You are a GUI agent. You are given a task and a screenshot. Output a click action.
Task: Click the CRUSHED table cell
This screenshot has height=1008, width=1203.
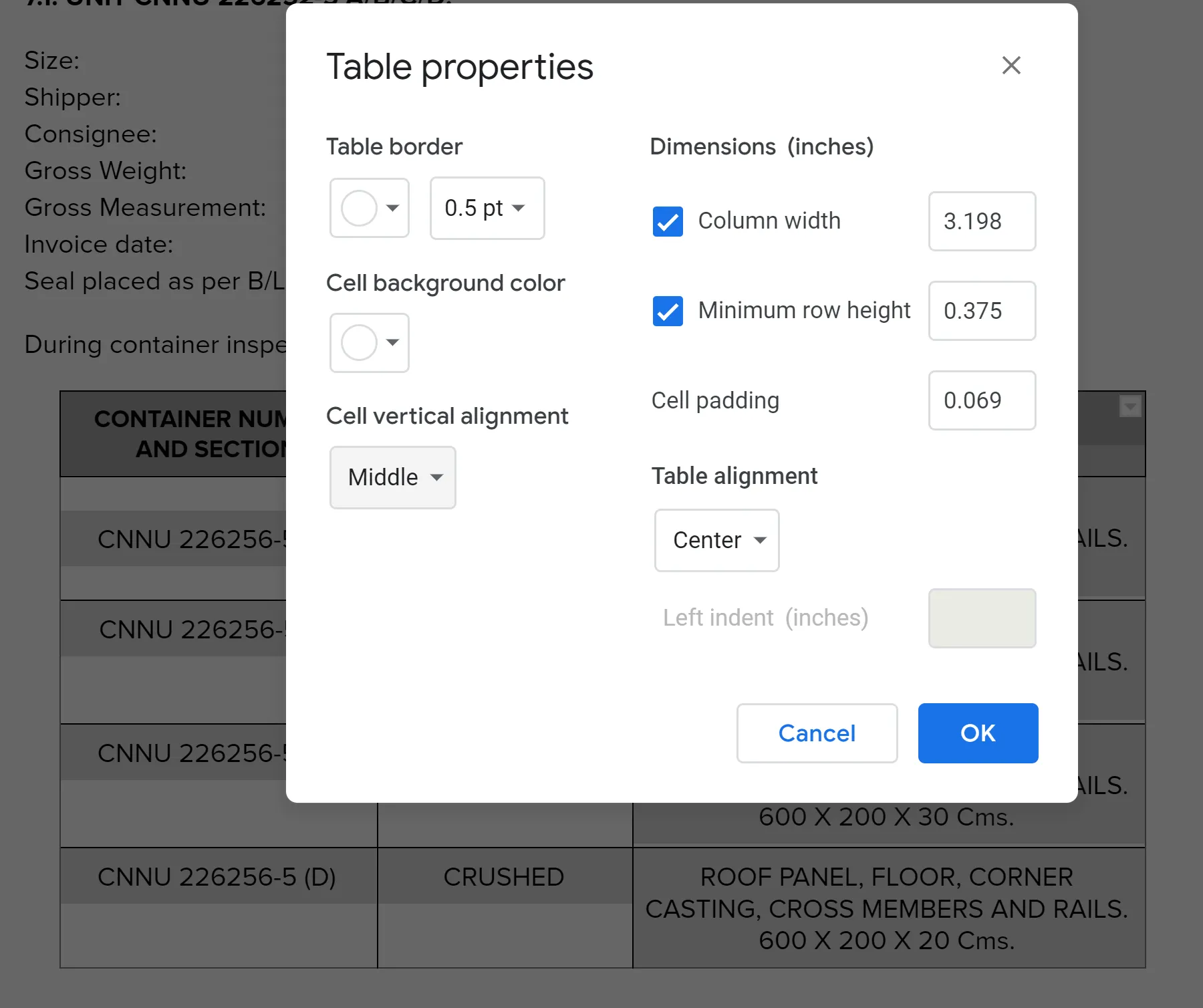pos(504,877)
